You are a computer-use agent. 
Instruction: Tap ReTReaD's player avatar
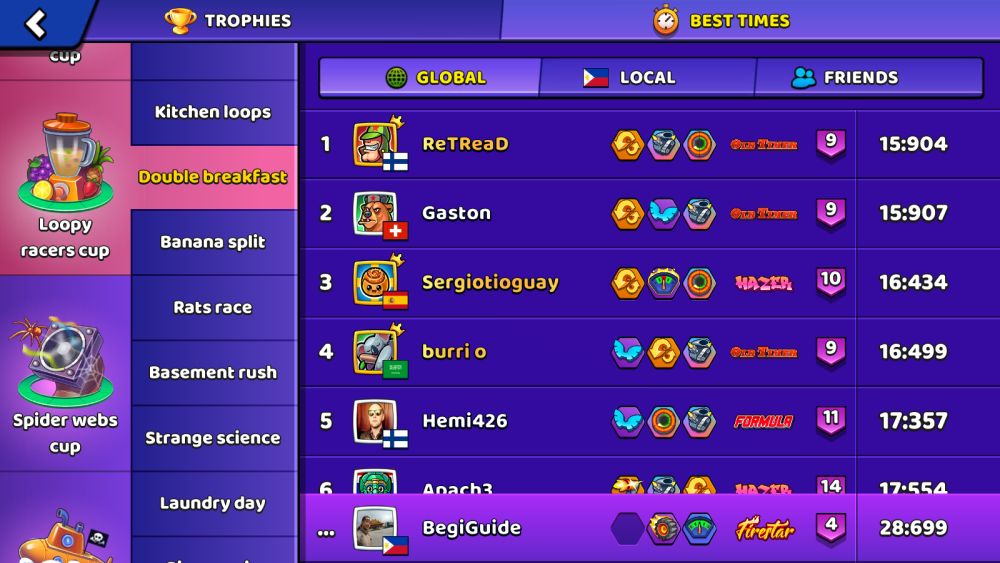pos(376,144)
